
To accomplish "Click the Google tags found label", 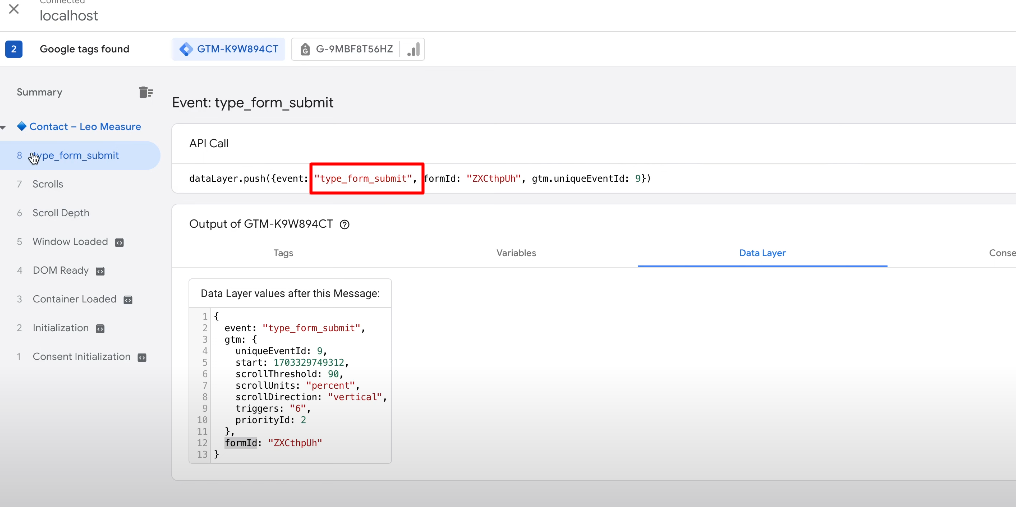I will 84,49.
